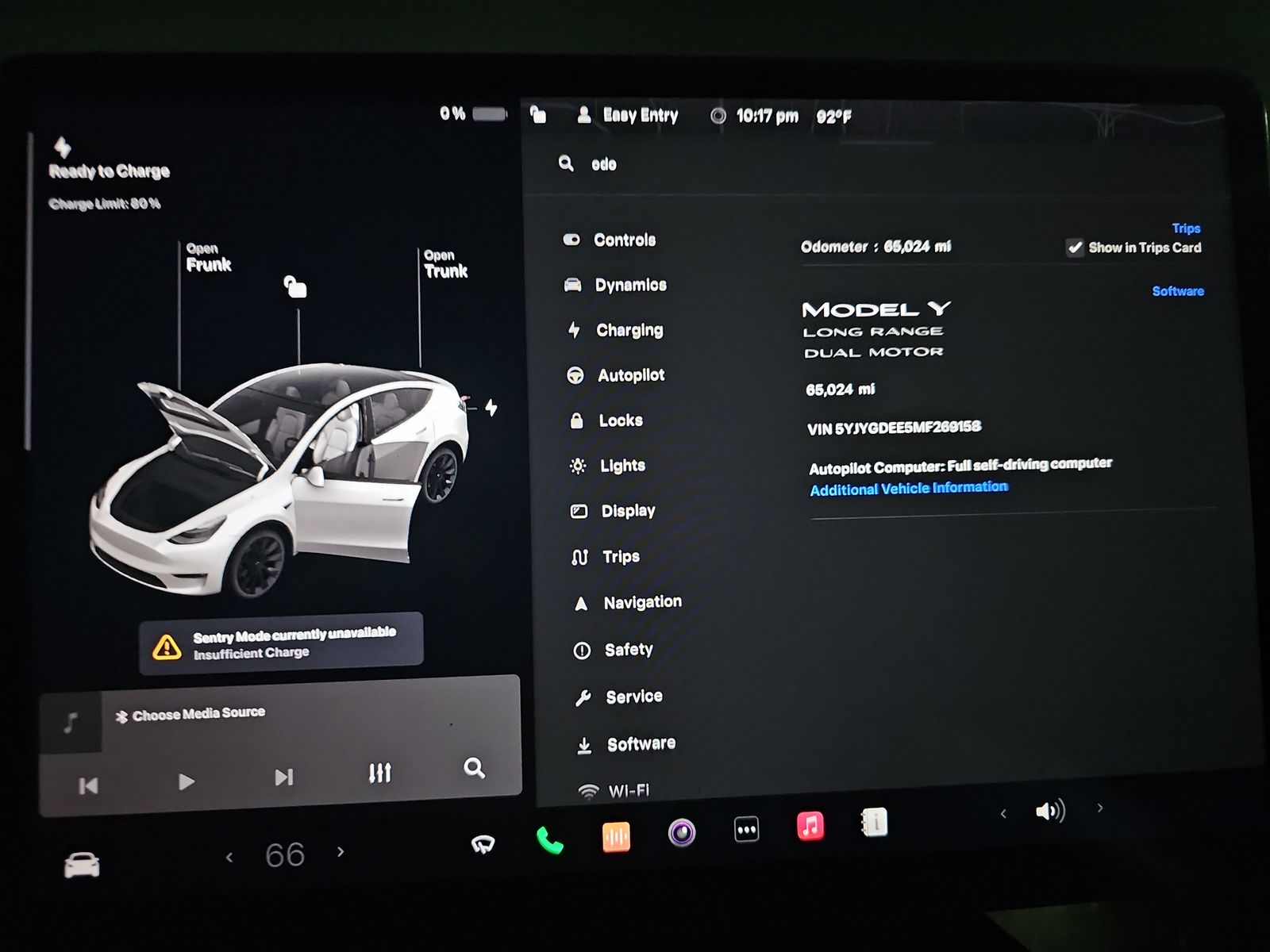Tap the 0 % battery indicator
This screenshot has width=1270, height=952.
click(474, 113)
